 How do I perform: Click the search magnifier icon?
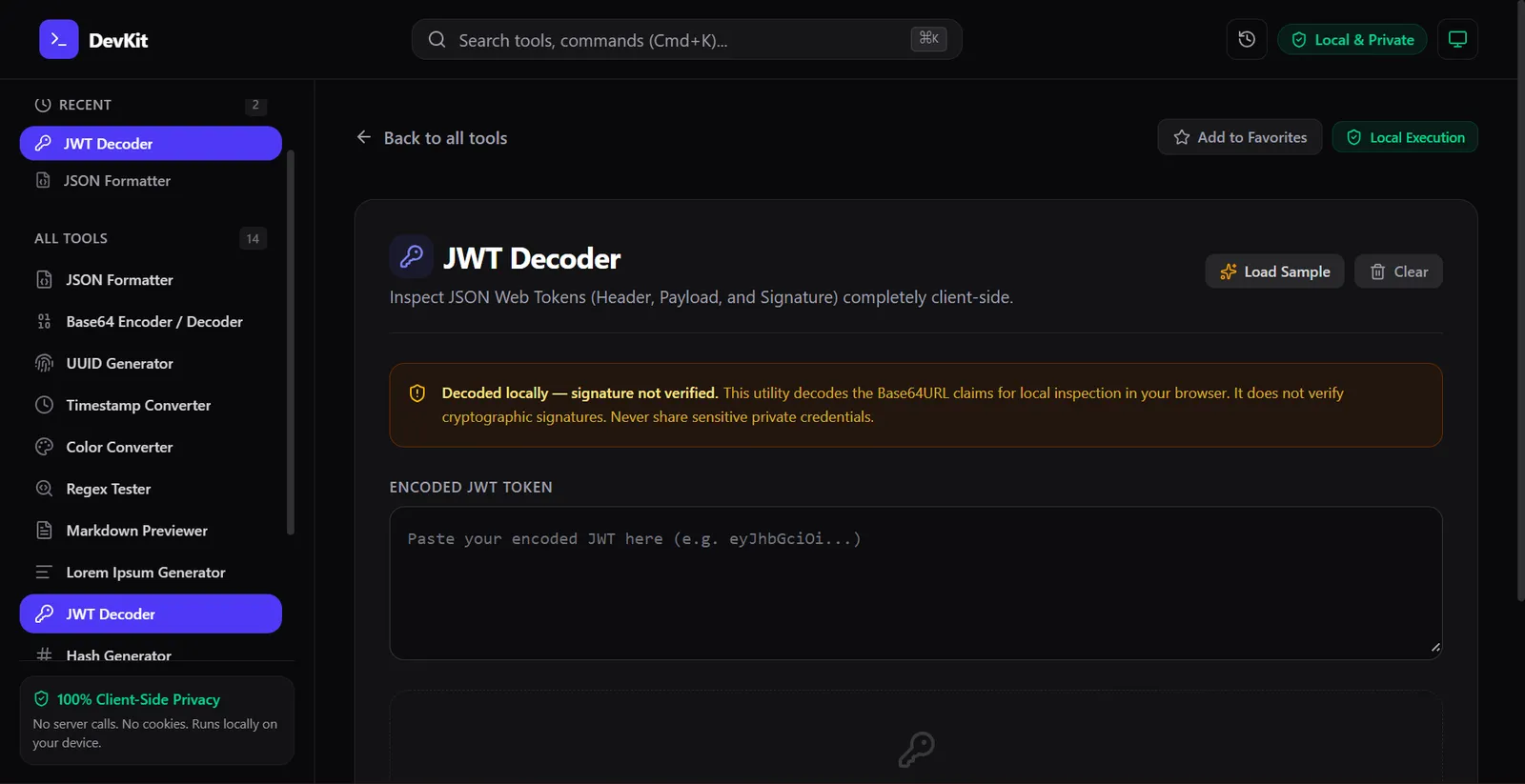pyautogui.click(x=437, y=39)
